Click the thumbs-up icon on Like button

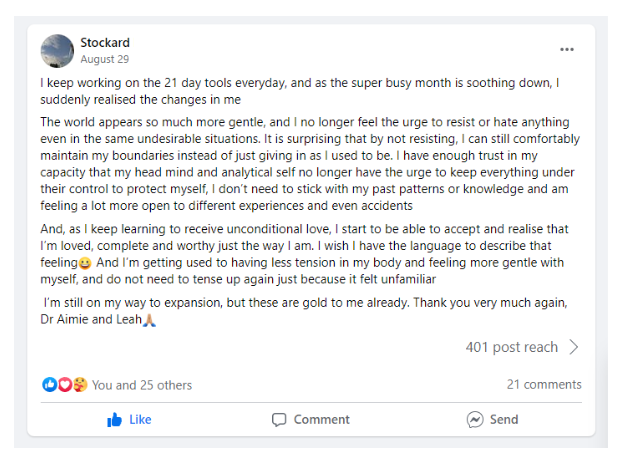click(x=115, y=420)
